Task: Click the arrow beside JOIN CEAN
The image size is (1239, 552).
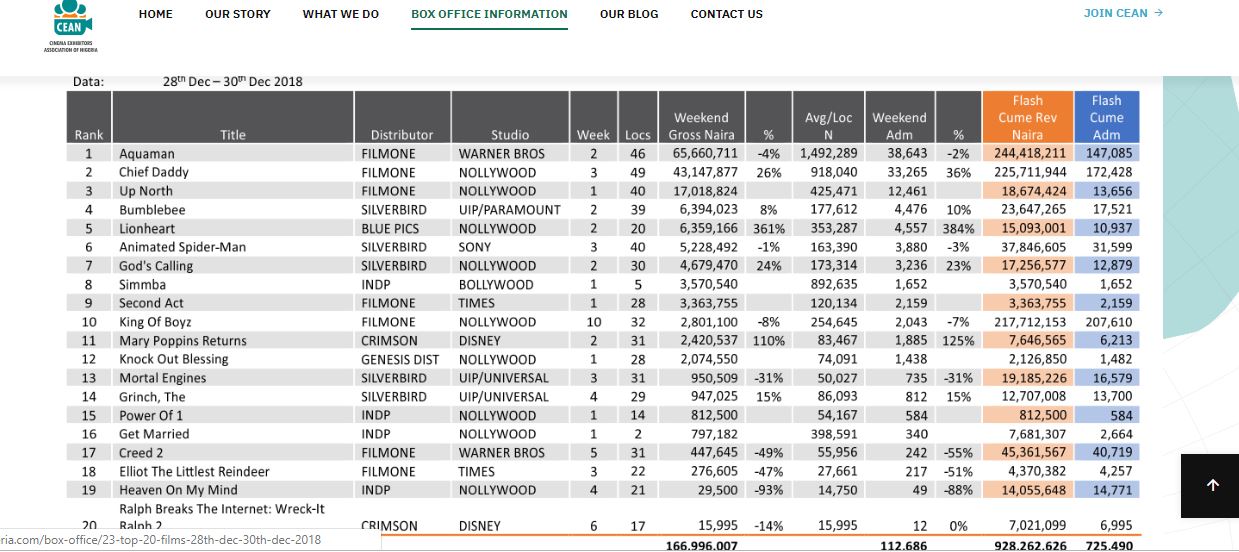Action: click(1159, 13)
